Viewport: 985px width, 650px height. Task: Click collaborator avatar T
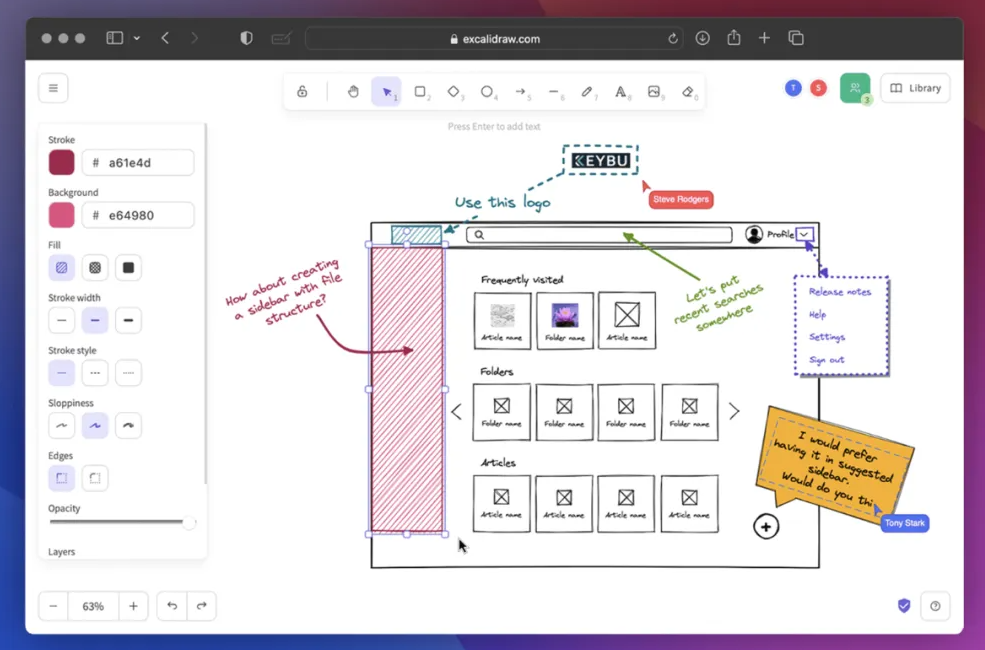click(x=793, y=88)
